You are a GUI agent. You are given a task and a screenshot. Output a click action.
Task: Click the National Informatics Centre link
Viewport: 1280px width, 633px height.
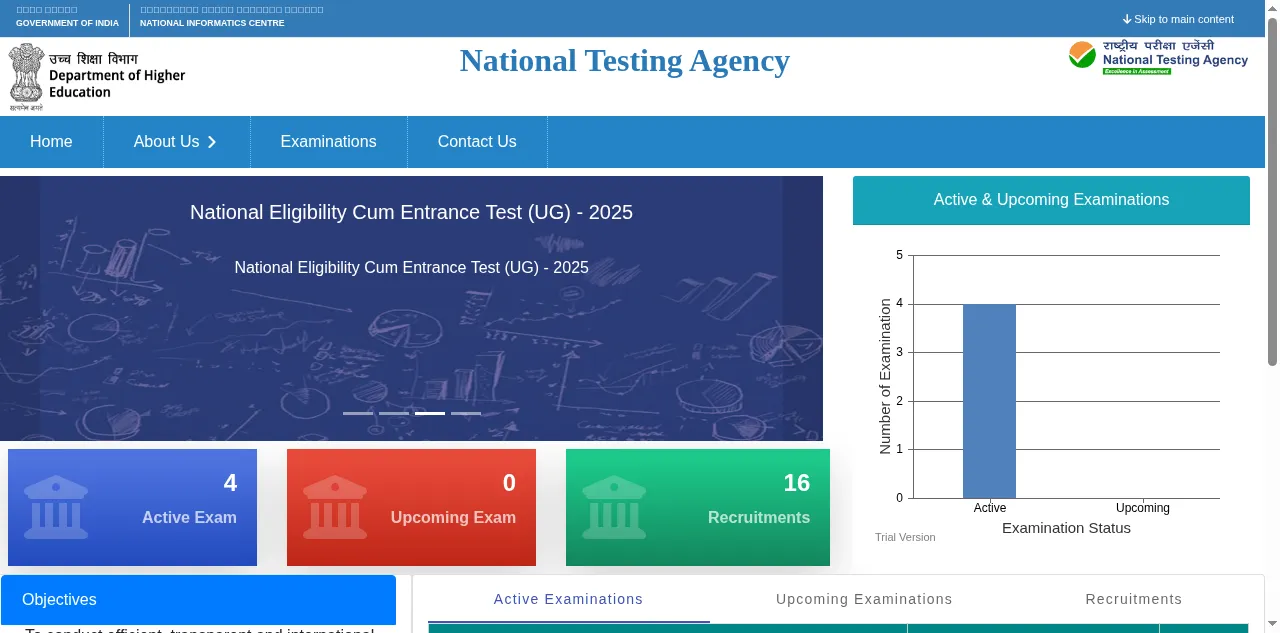(x=212, y=23)
